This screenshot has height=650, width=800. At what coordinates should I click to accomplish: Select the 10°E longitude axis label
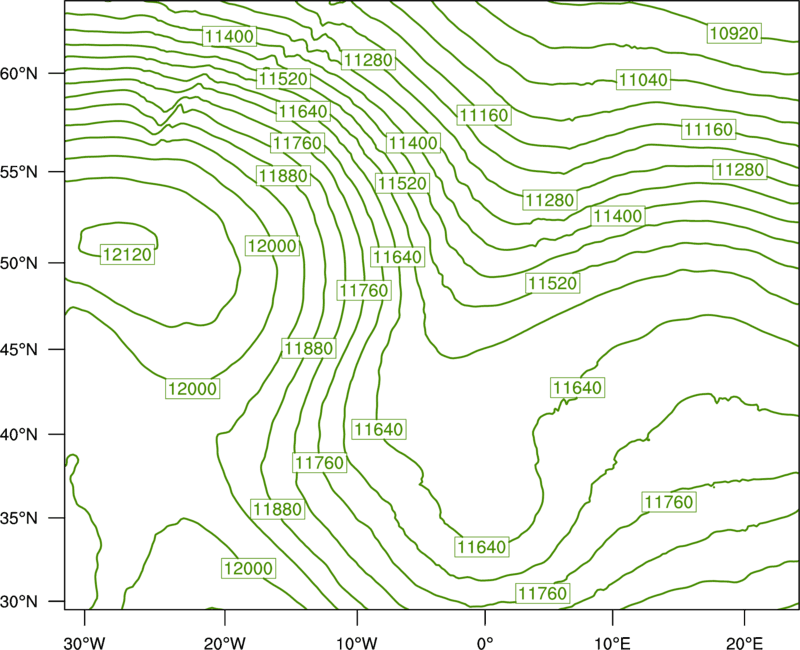click(612, 643)
